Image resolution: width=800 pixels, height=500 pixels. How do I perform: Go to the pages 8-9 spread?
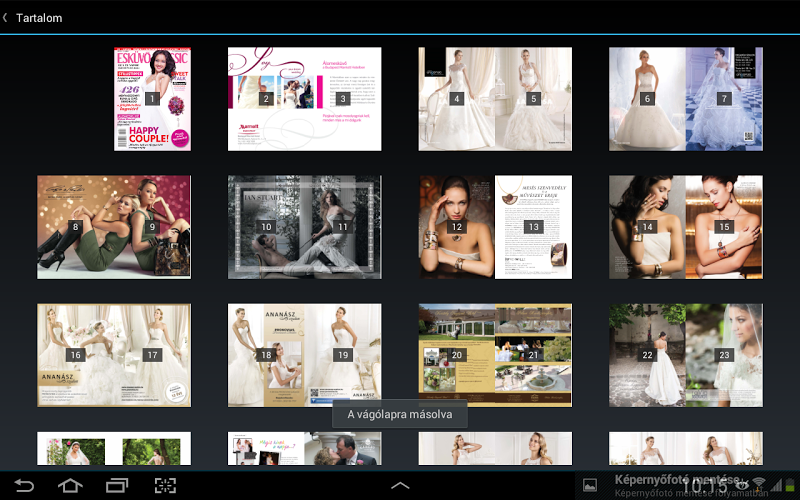tap(114, 227)
